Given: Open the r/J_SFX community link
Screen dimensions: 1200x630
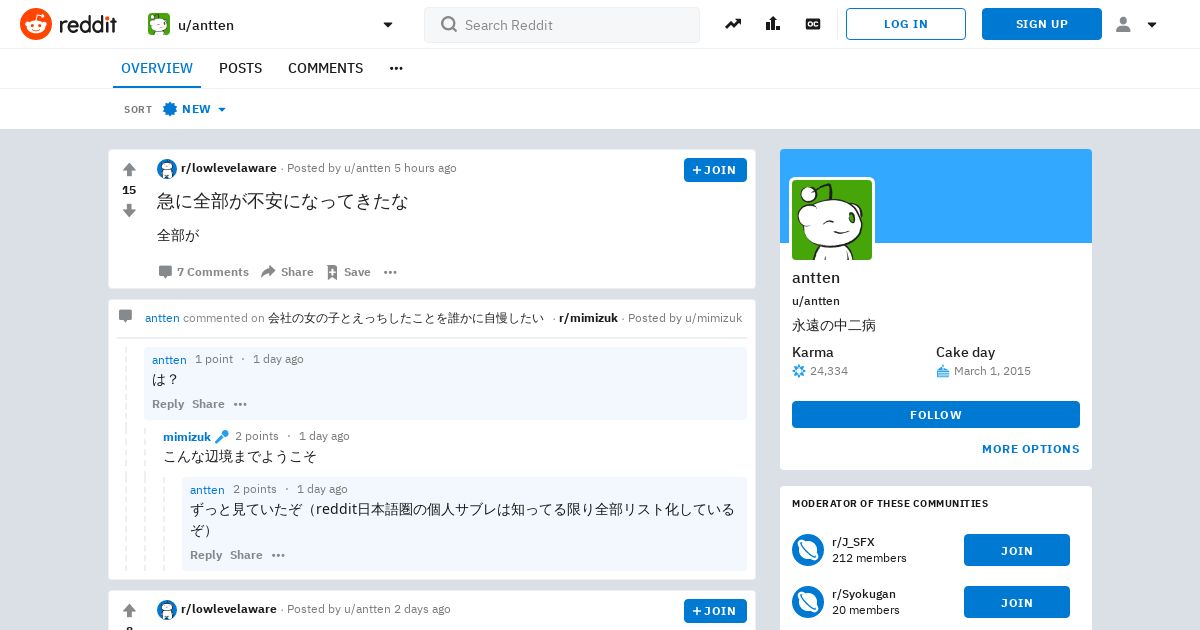Looking at the screenshot, I should click(x=853, y=542).
